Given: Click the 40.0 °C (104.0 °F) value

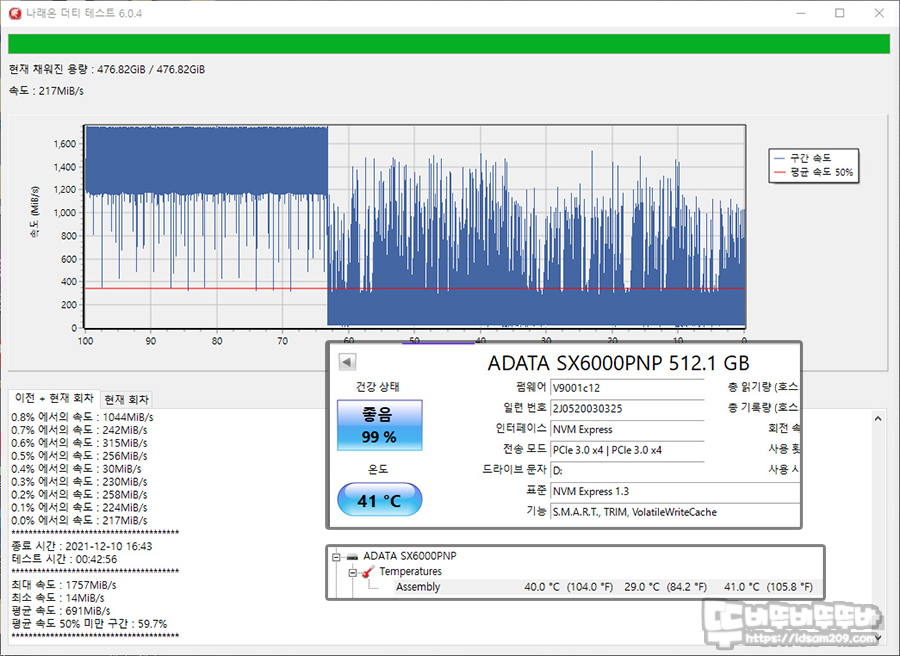Looking at the screenshot, I should point(568,587).
